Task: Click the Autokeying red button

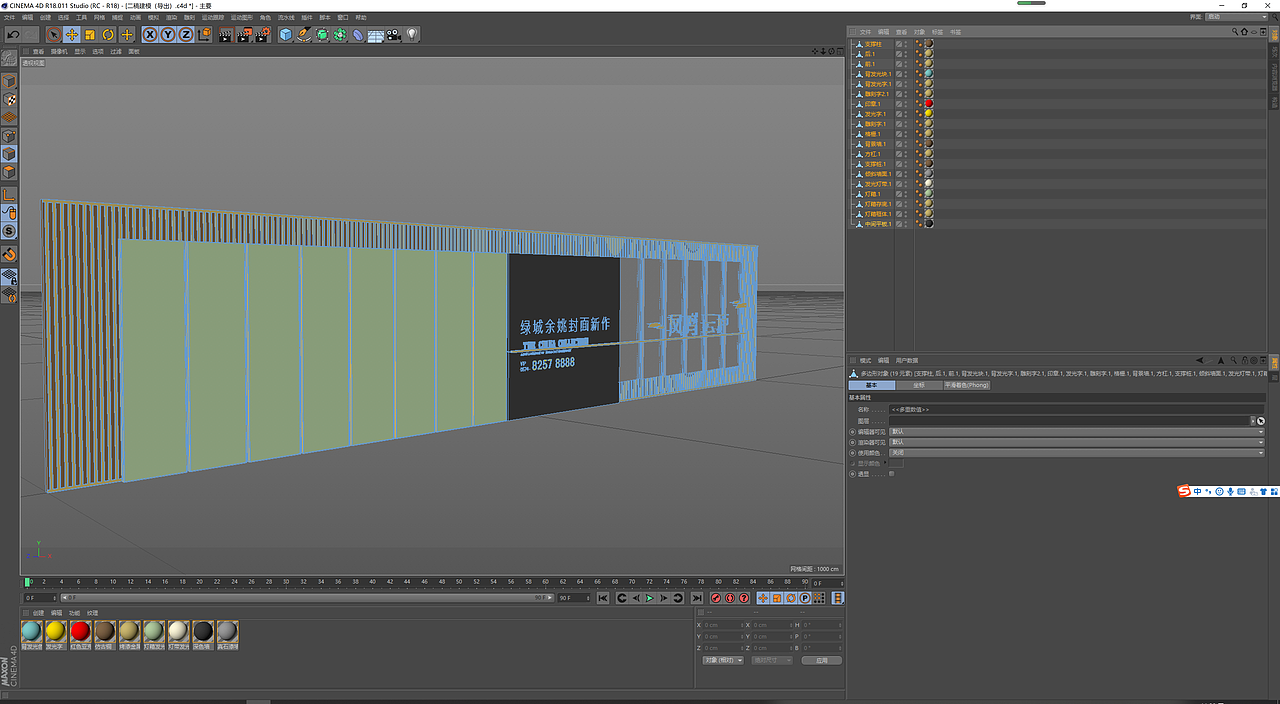Action: click(x=729, y=598)
